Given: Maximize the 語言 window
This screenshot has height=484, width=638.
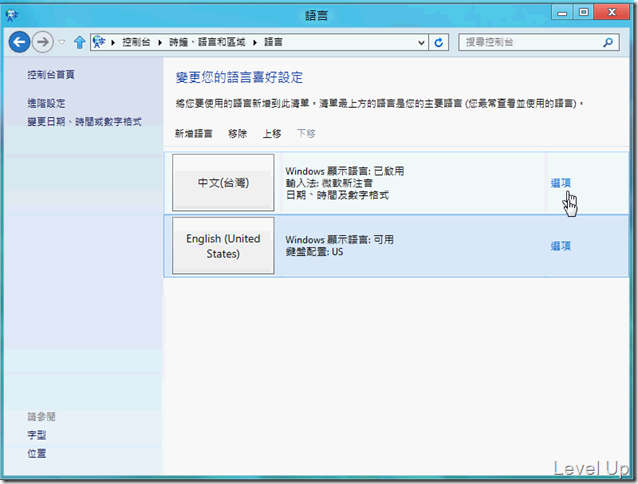Looking at the screenshot, I should click(x=583, y=12).
